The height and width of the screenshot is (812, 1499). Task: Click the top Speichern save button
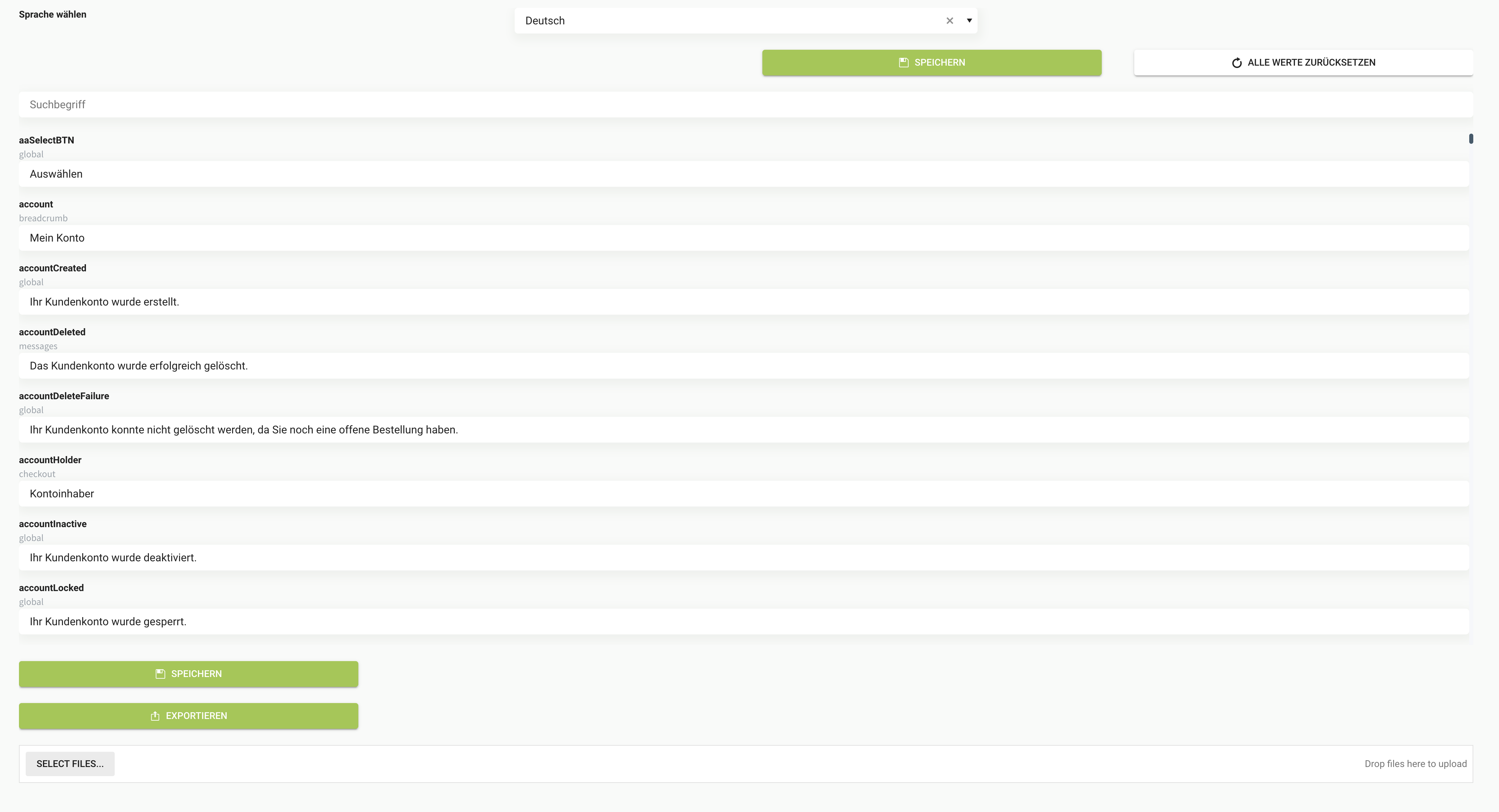tap(932, 63)
